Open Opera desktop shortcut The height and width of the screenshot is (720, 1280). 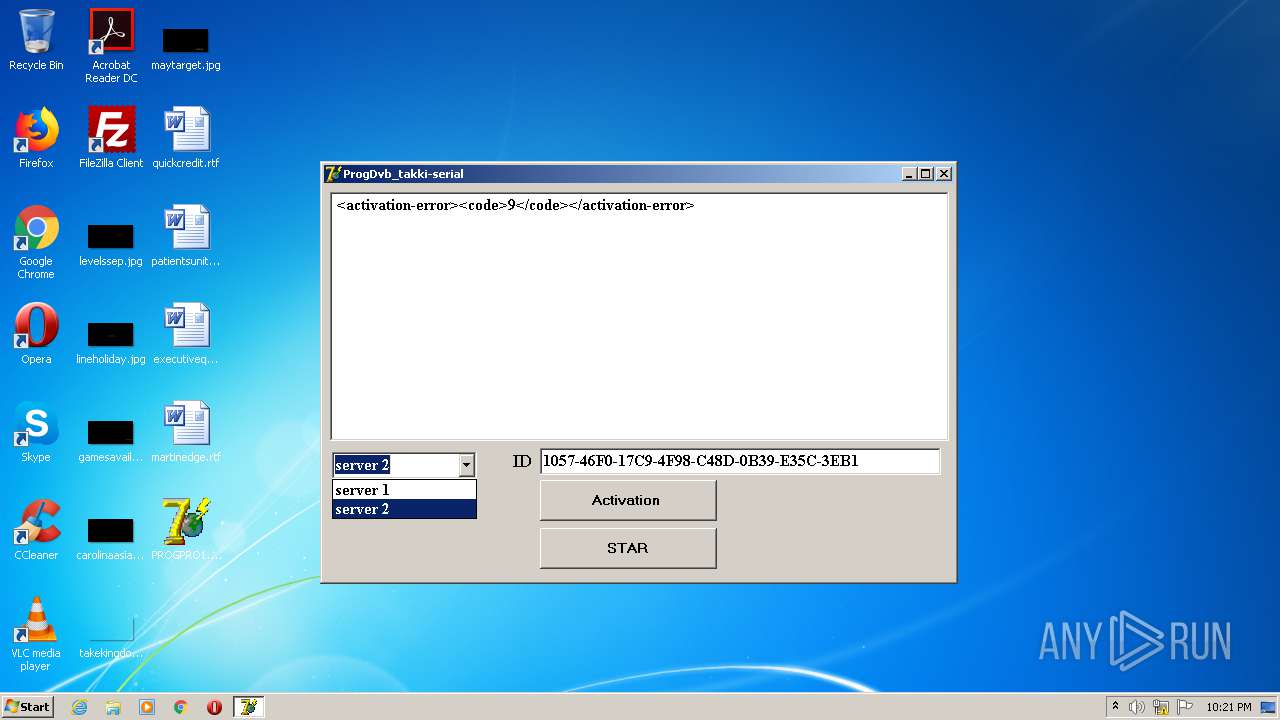tap(36, 334)
